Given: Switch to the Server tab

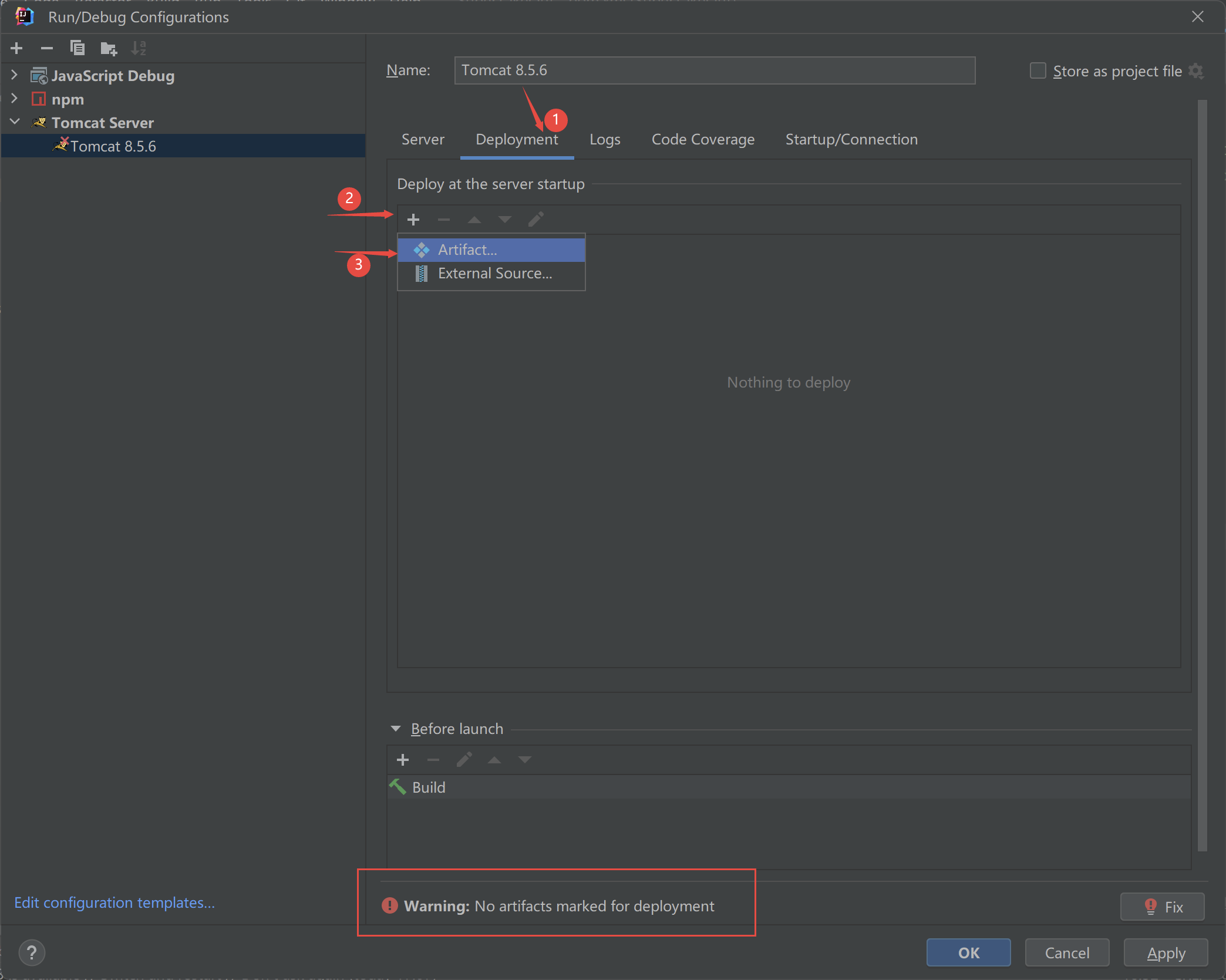Looking at the screenshot, I should pyautogui.click(x=423, y=139).
